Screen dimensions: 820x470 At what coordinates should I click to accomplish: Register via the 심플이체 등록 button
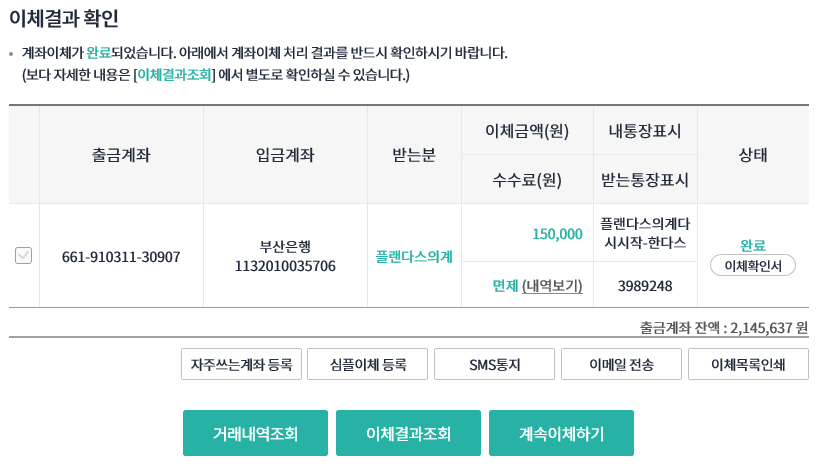click(x=368, y=365)
